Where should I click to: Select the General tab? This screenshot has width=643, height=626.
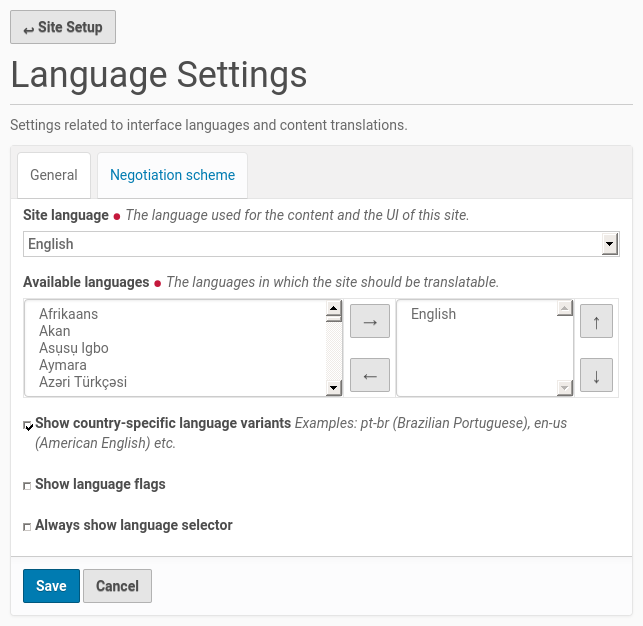(54, 175)
